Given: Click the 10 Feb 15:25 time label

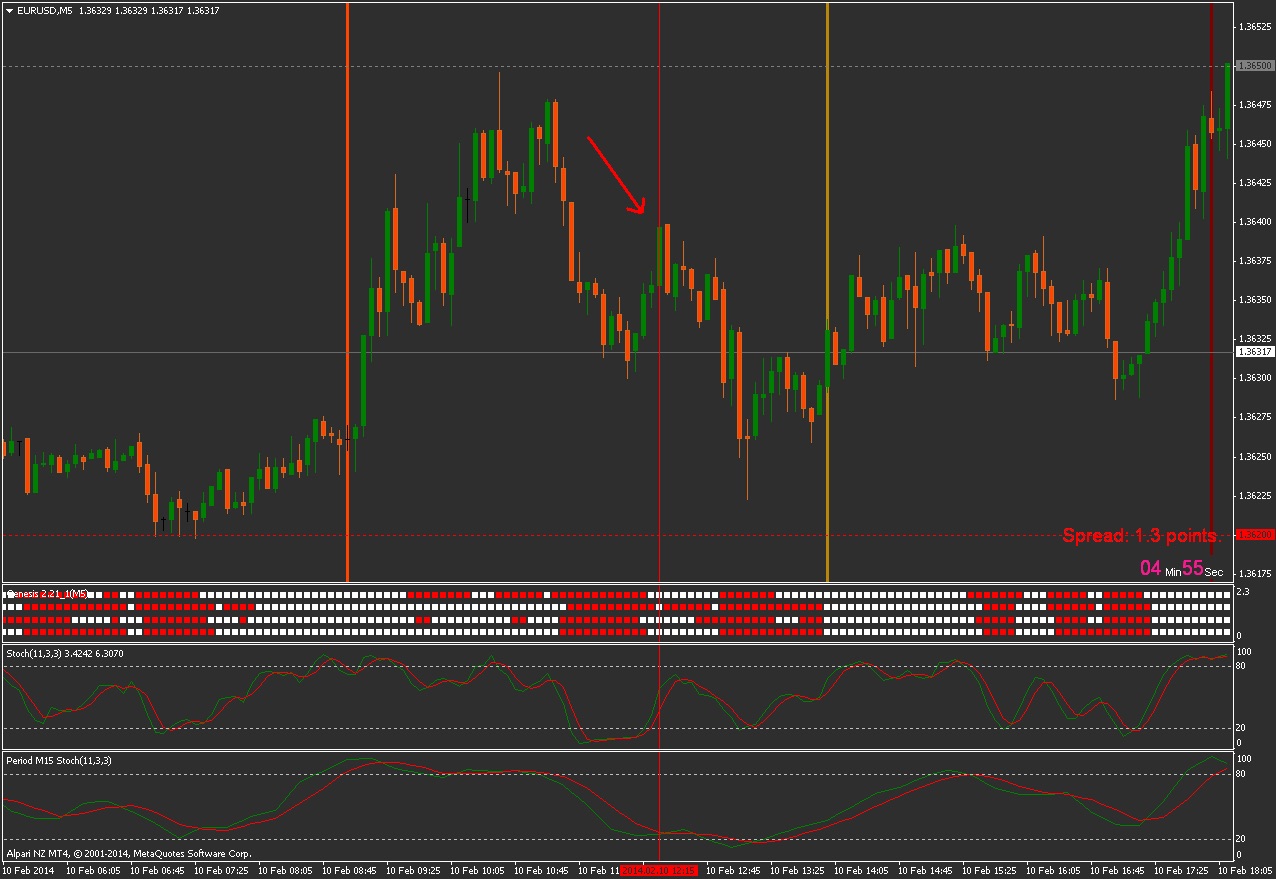Looking at the screenshot, I should click(x=989, y=871).
